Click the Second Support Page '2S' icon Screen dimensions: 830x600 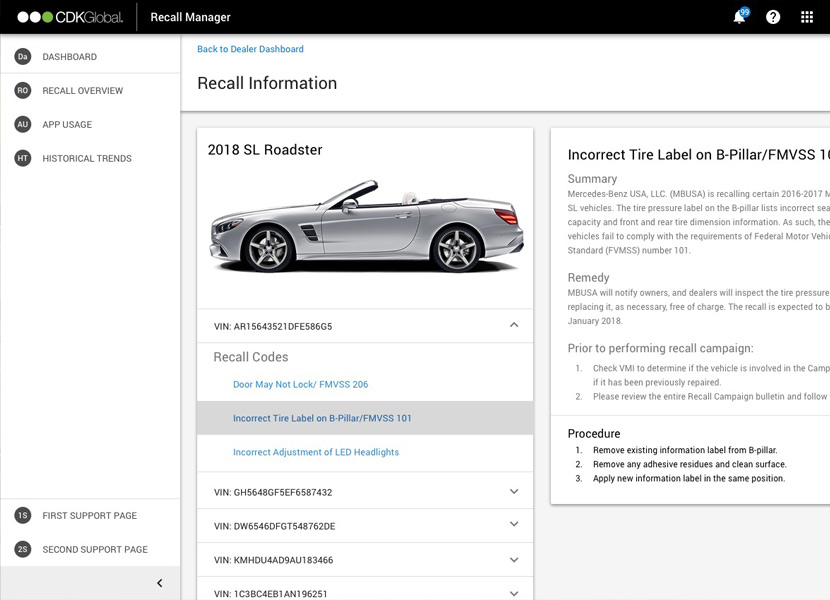23,549
